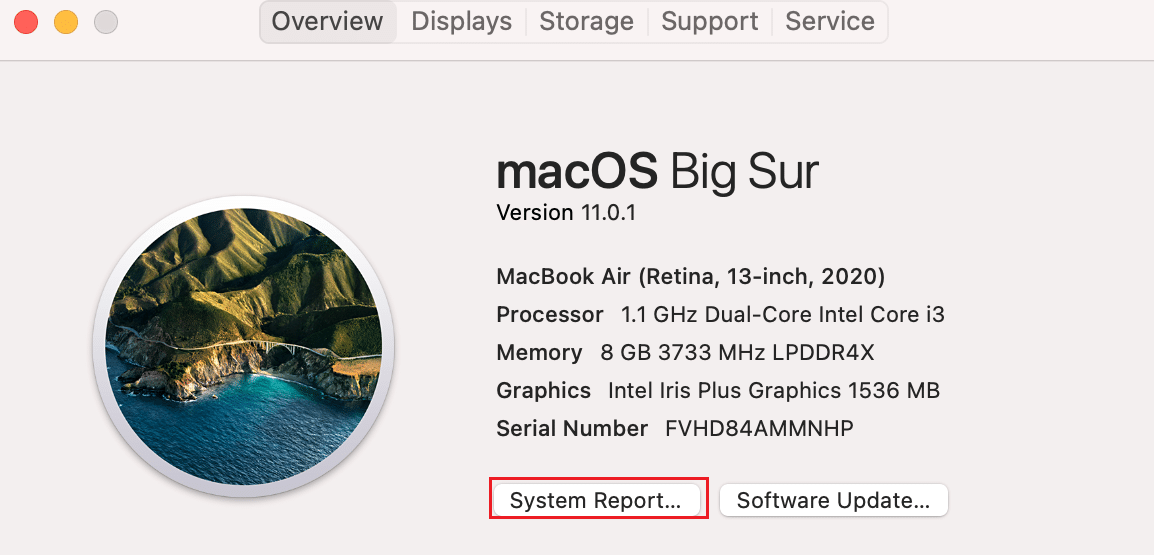The width and height of the screenshot is (1154, 555).
Task: Open the Displays tab
Action: pyautogui.click(x=461, y=21)
